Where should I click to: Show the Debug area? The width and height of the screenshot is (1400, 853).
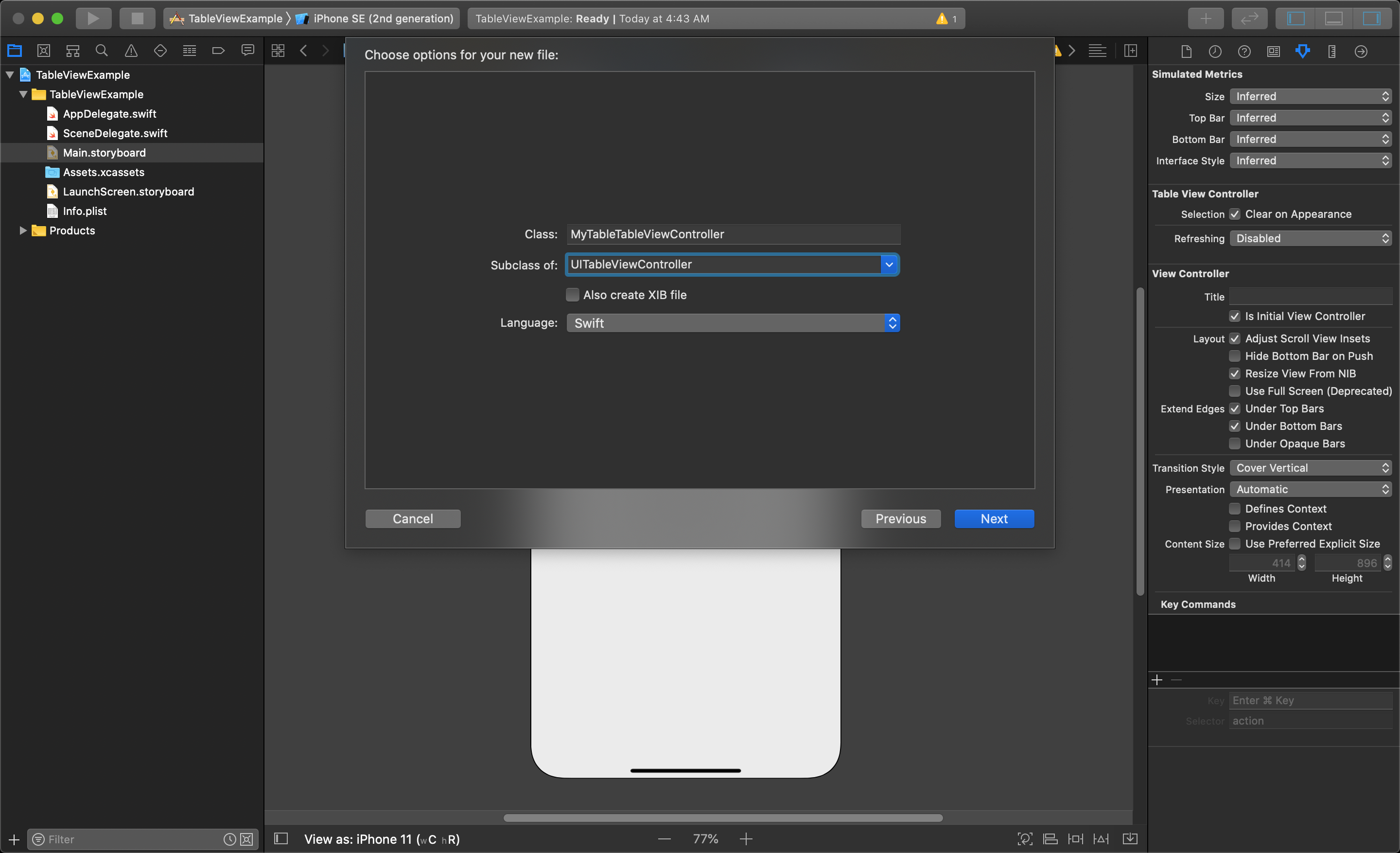1333,18
